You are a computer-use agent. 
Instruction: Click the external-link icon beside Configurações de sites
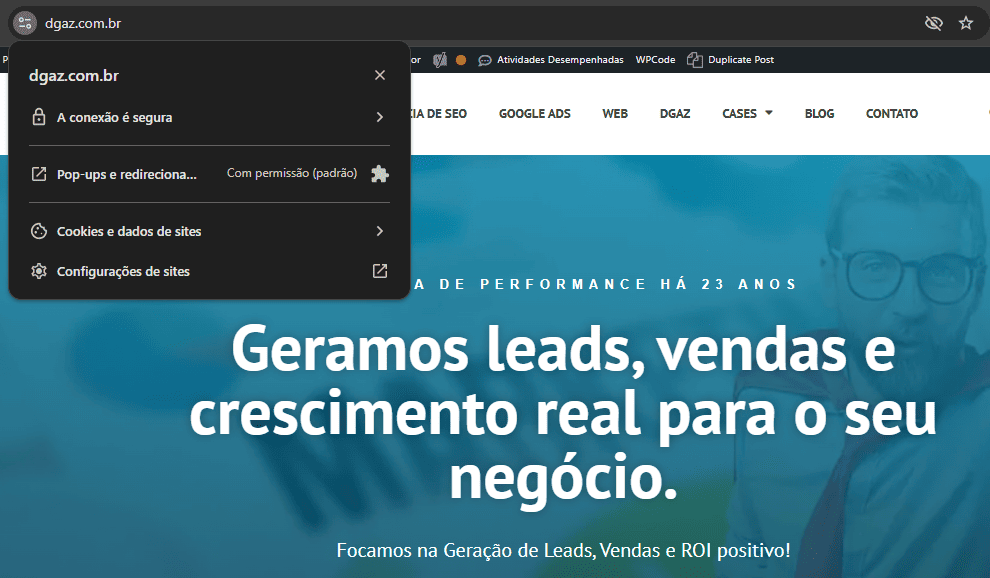coord(379,270)
